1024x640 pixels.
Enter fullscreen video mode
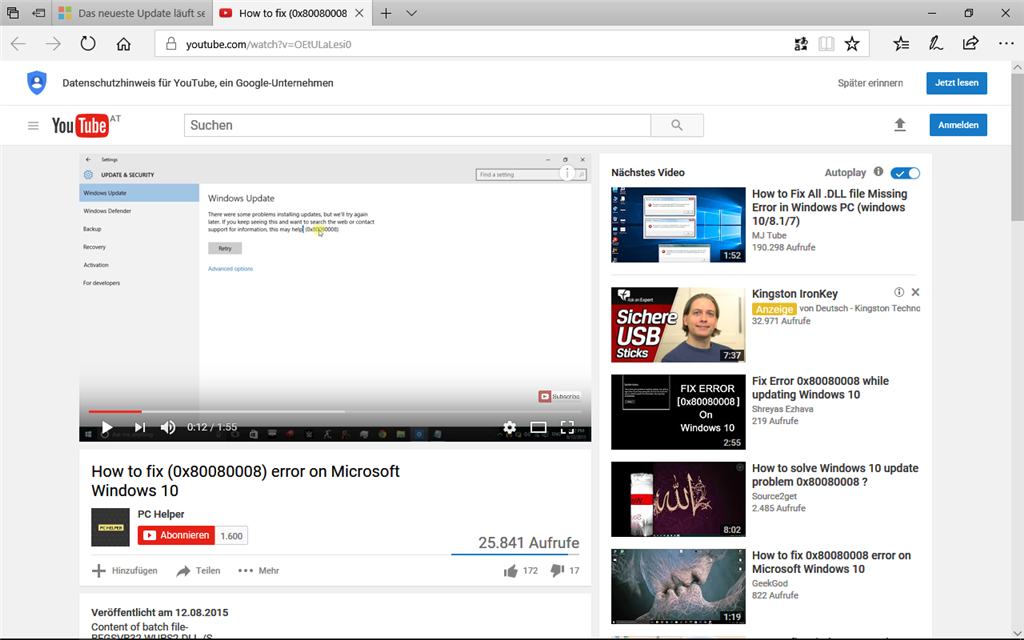coord(567,427)
